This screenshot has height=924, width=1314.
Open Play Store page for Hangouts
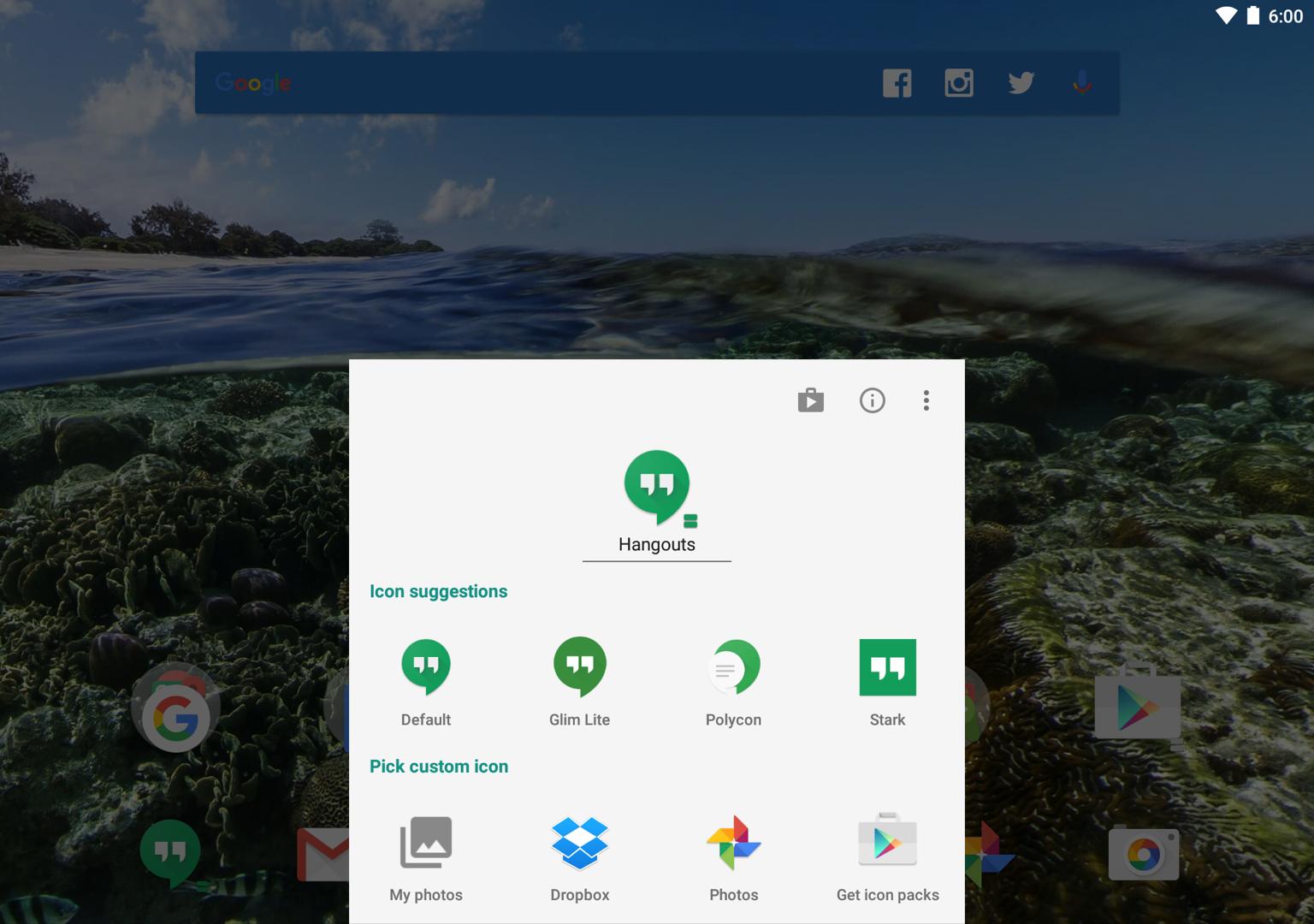810,400
